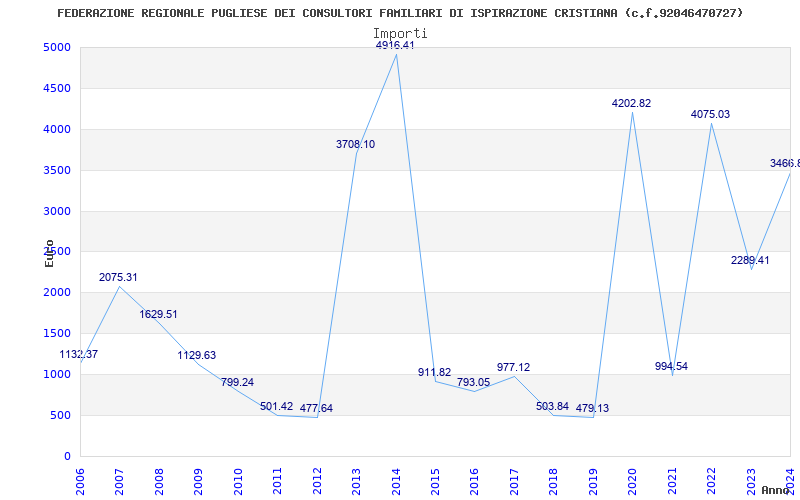
Task: Select the 479.13 value label
Action: [592, 408]
